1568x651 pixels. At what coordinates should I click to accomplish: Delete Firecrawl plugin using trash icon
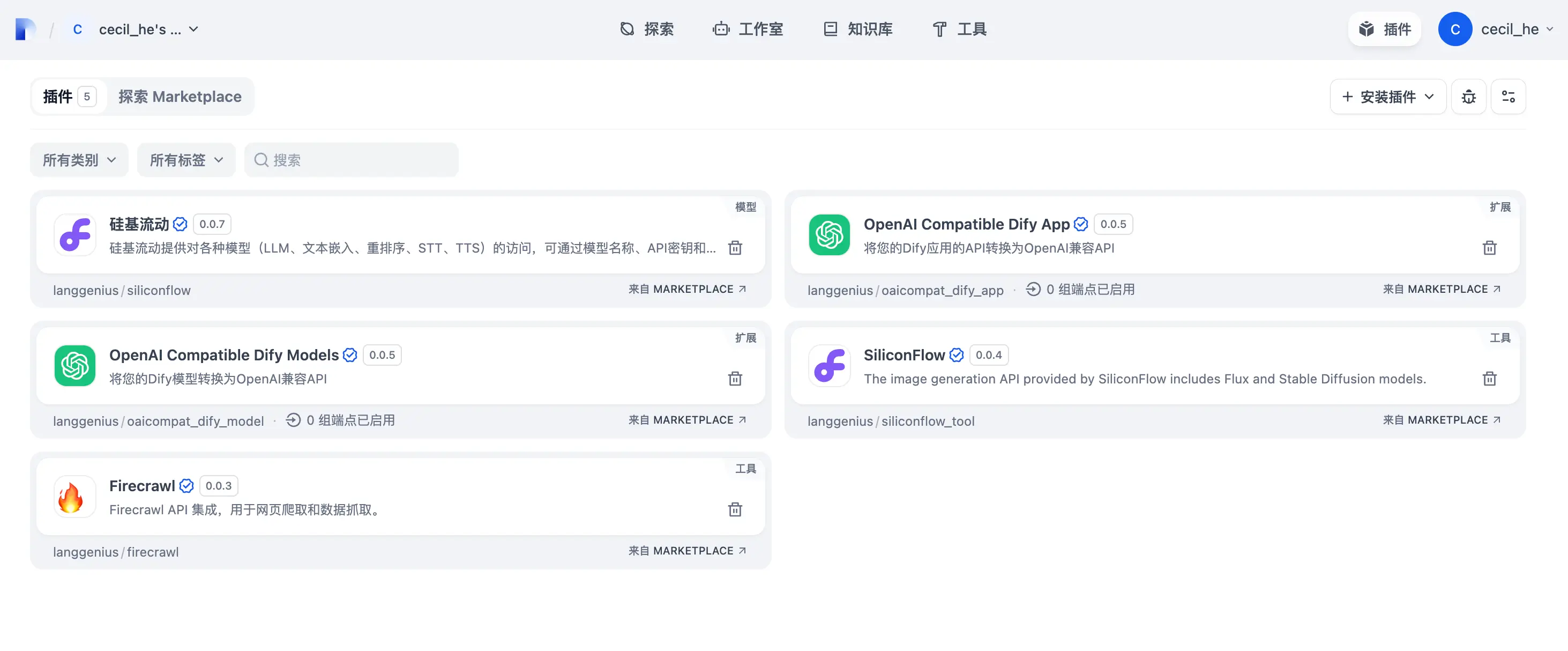[x=735, y=510]
